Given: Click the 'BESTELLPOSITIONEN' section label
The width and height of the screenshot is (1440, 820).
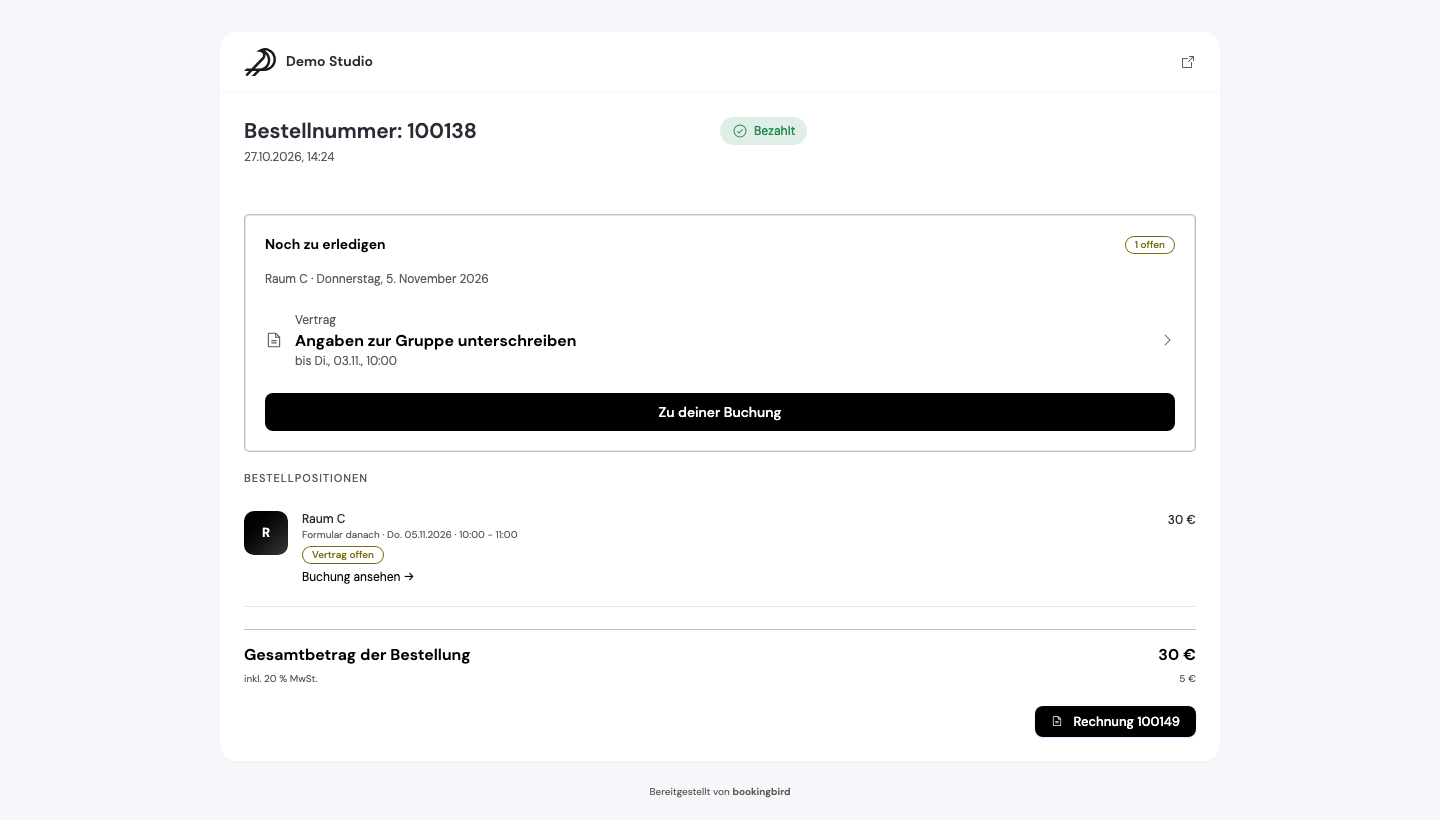Looking at the screenshot, I should pos(306,479).
